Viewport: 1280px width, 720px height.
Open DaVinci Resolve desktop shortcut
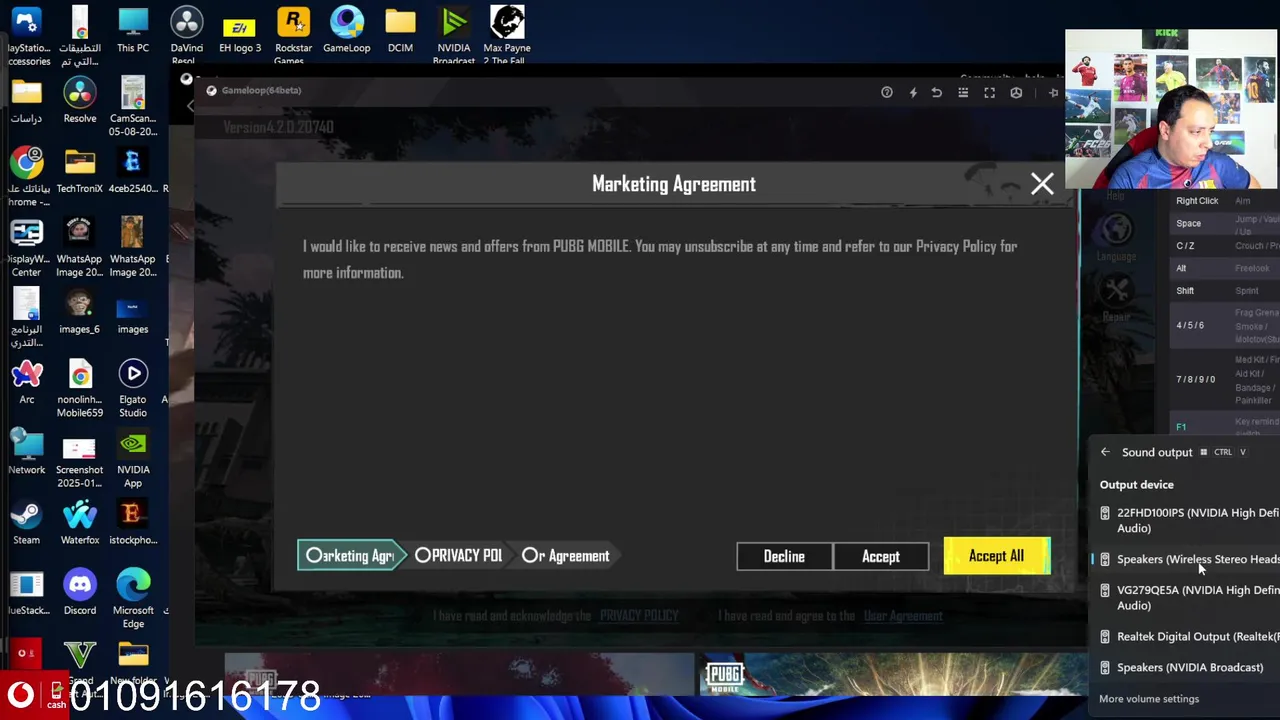[x=186, y=34]
